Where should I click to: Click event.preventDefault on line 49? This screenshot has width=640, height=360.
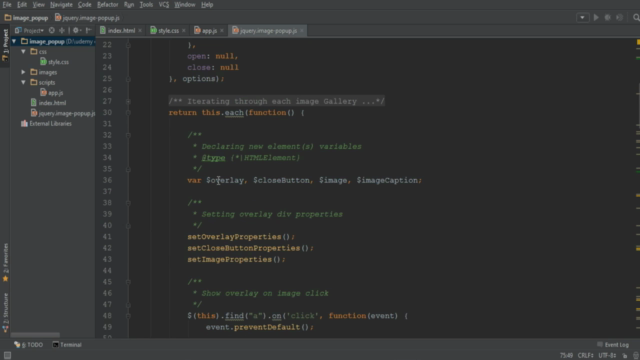click(x=253, y=327)
